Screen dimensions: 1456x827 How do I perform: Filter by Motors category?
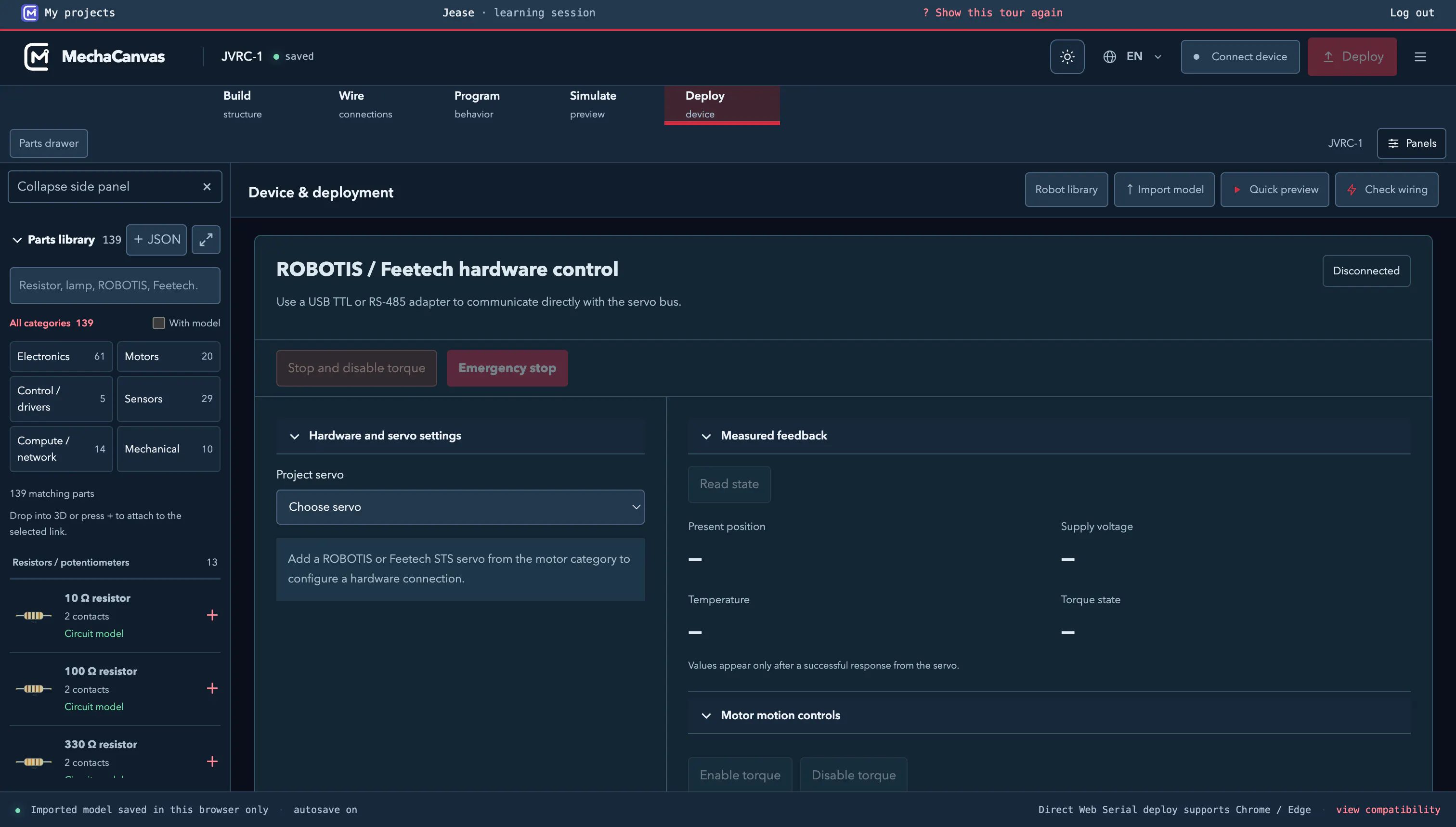pyautogui.click(x=168, y=356)
